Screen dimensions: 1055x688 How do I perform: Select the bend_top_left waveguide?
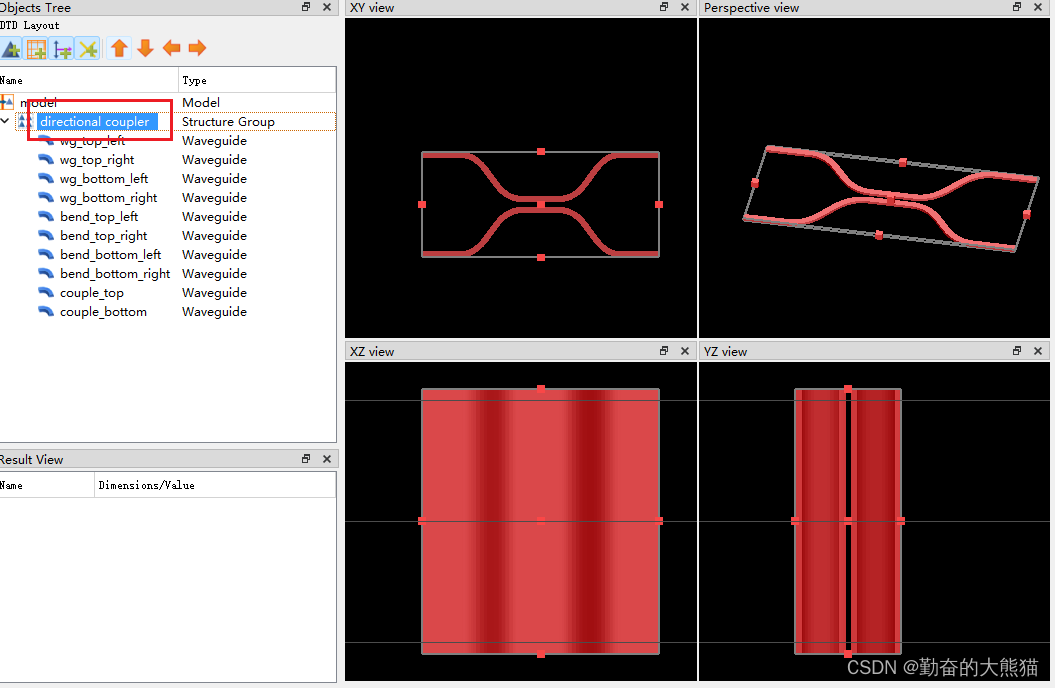[99, 217]
